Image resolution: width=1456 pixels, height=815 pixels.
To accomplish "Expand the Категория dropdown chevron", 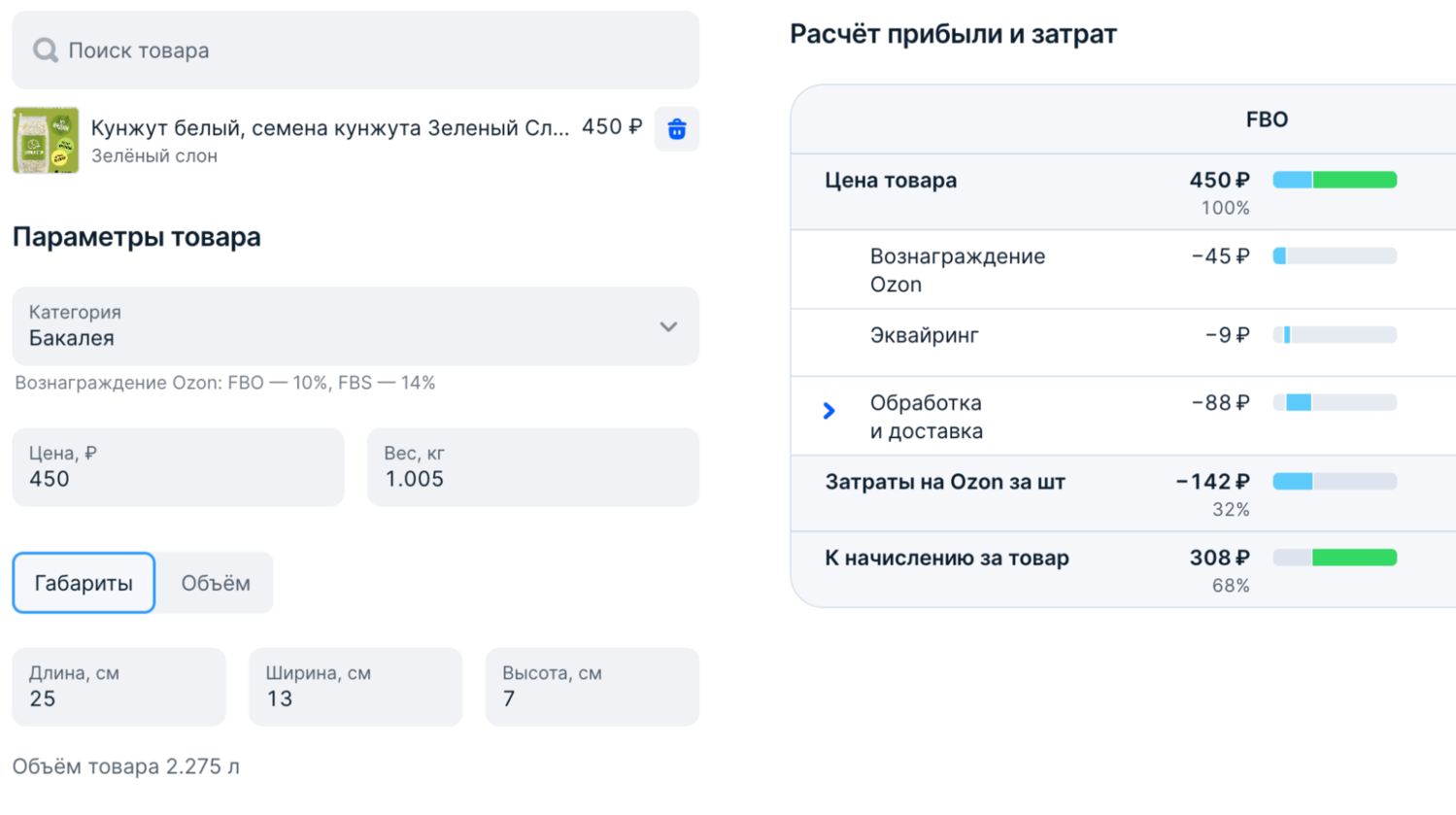I will [668, 326].
